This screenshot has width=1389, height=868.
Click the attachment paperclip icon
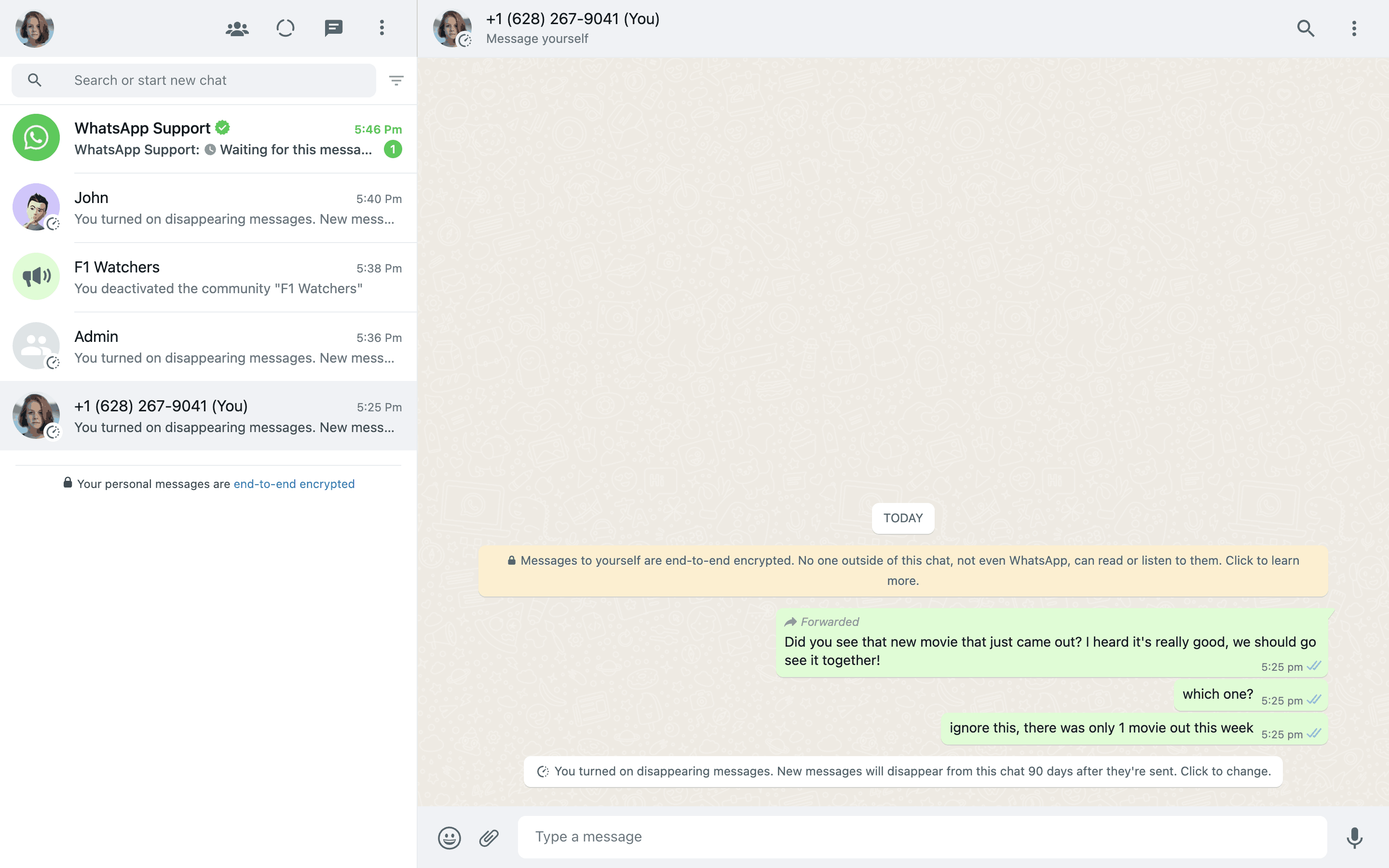pyautogui.click(x=489, y=838)
